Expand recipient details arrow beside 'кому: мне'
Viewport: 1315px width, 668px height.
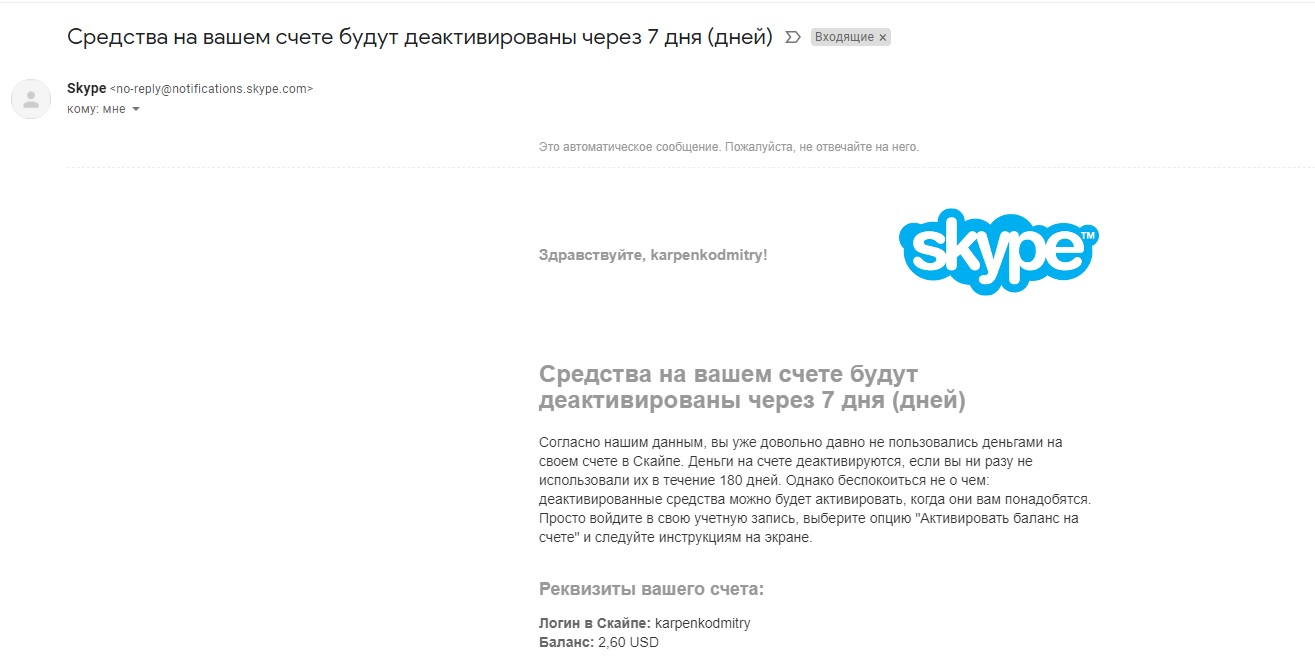(136, 110)
